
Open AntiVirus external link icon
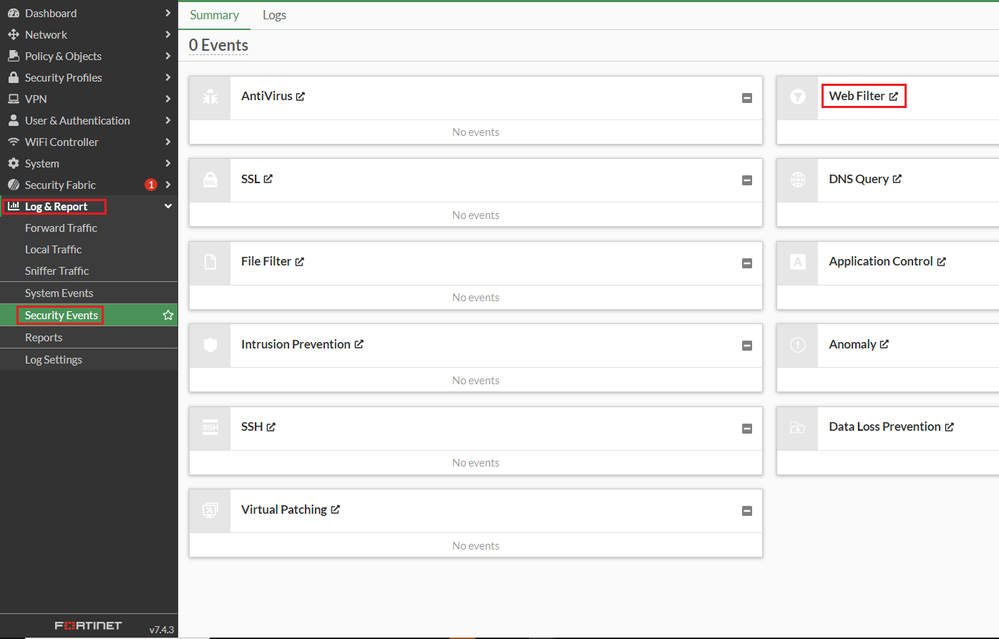pos(300,97)
